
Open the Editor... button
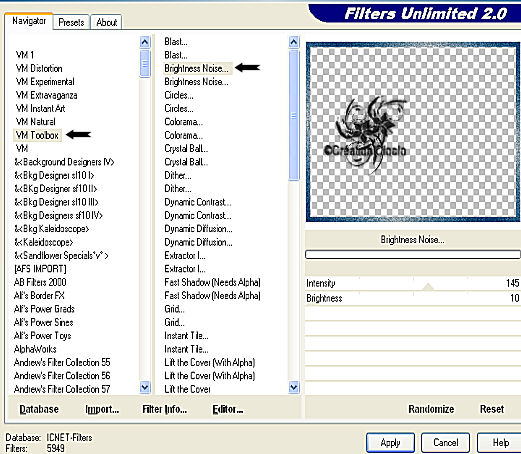tap(228, 409)
